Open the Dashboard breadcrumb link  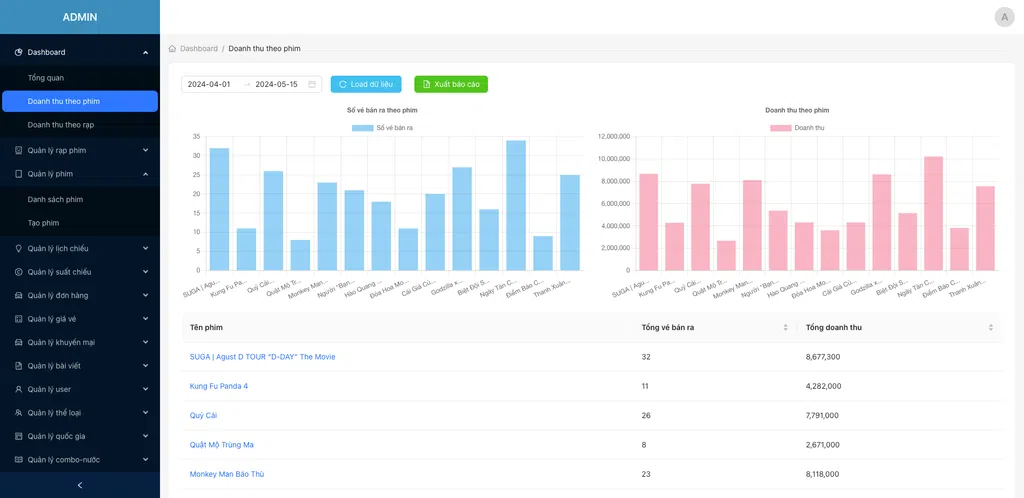pos(199,49)
